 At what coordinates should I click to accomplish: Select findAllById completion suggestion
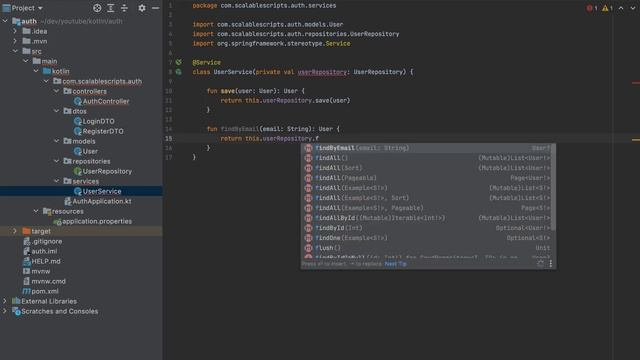[x=426, y=218]
